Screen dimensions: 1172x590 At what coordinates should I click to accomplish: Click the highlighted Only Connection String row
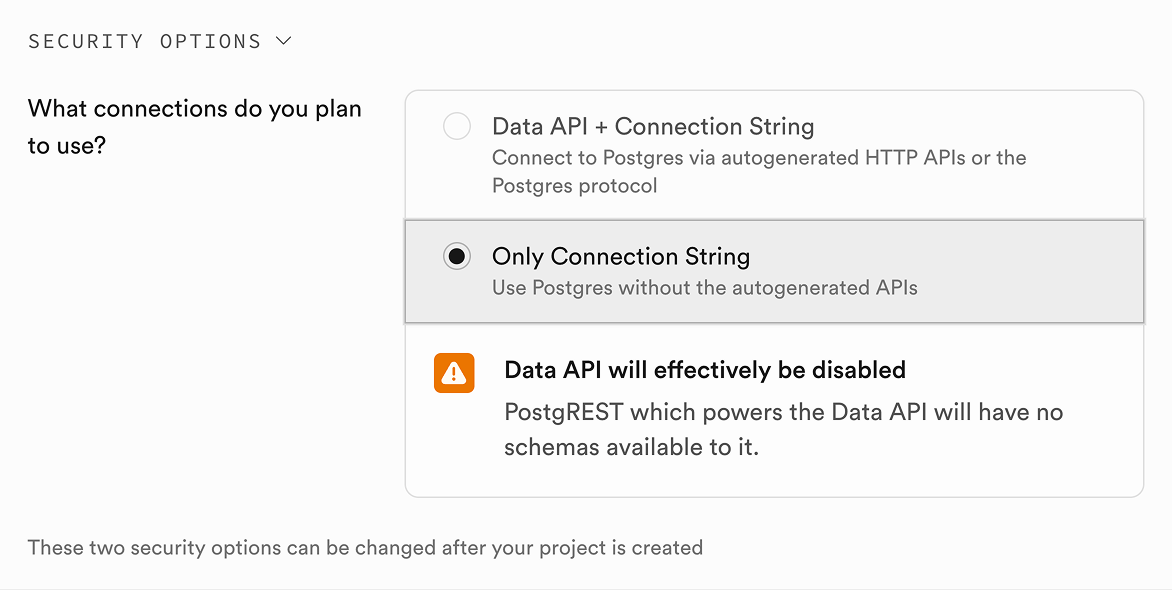(x=770, y=270)
